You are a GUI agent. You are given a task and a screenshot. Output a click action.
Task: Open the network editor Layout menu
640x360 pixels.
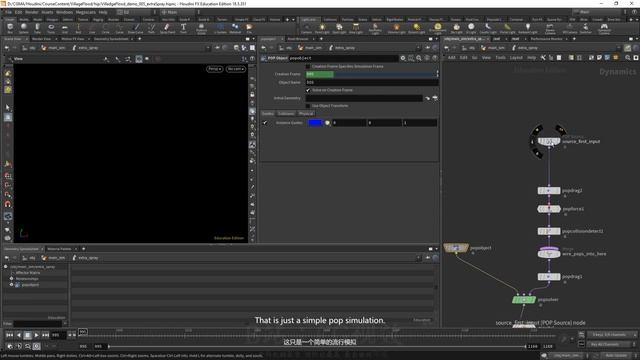(516, 58)
